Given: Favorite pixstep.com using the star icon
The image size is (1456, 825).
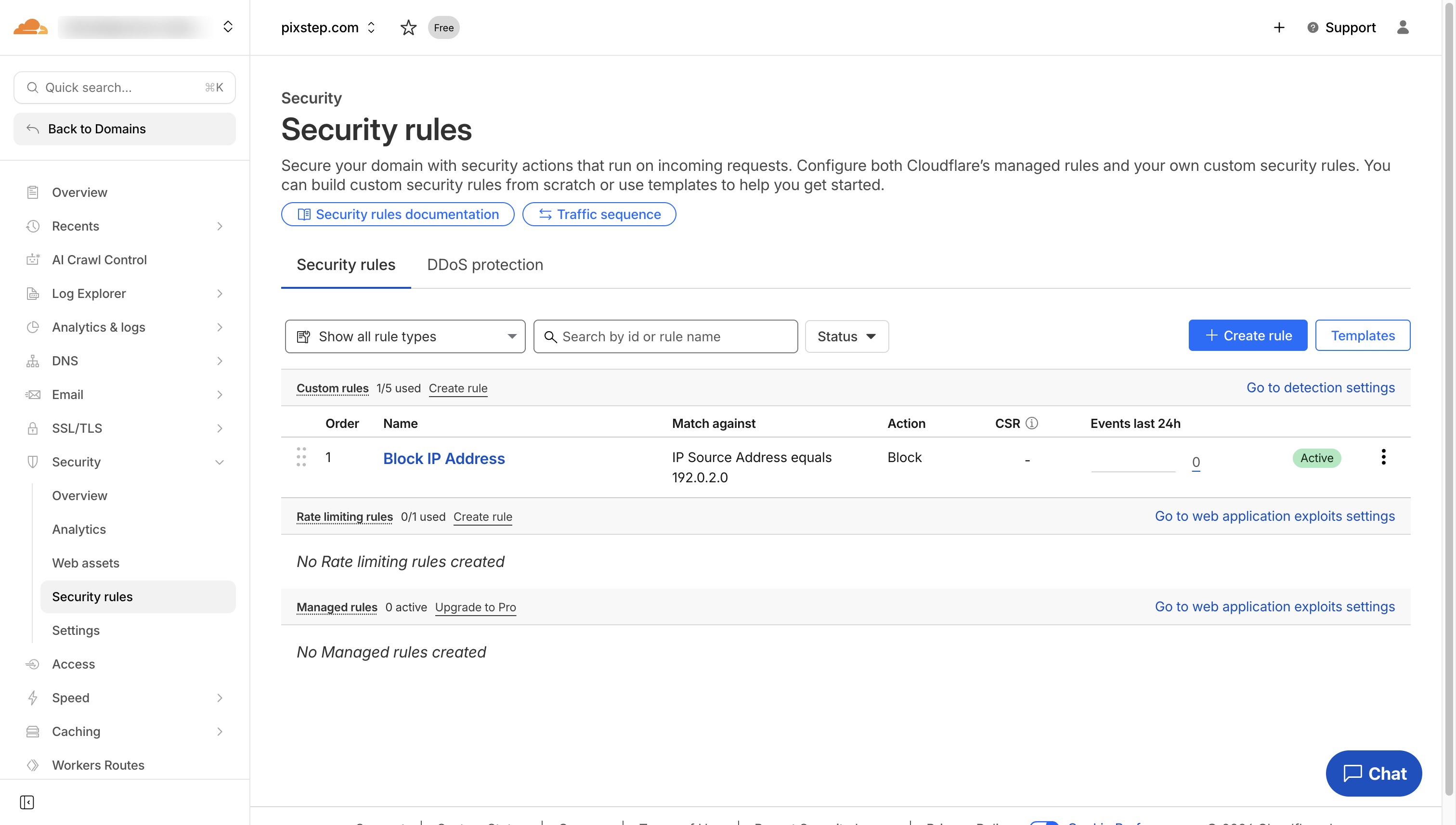Looking at the screenshot, I should [x=408, y=27].
